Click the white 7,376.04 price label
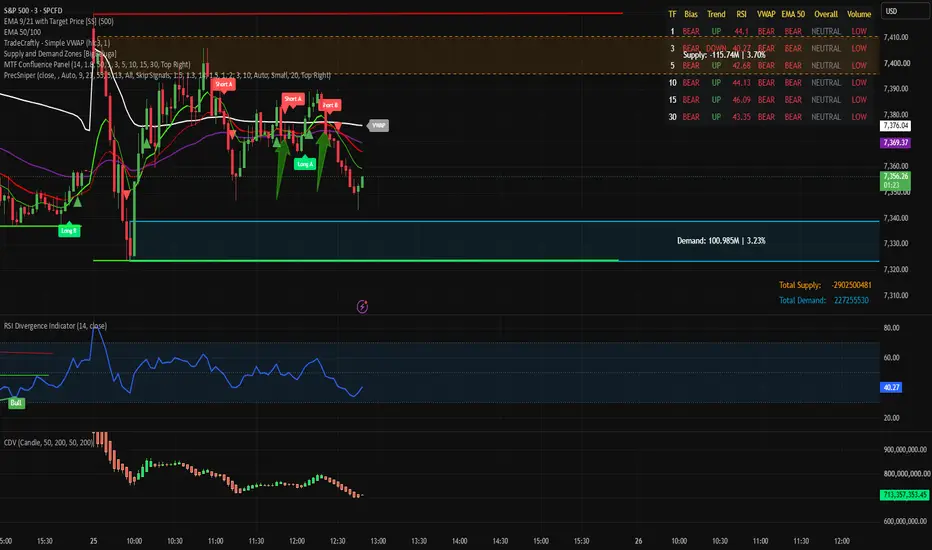932x550 pixels. (x=895, y=125)
